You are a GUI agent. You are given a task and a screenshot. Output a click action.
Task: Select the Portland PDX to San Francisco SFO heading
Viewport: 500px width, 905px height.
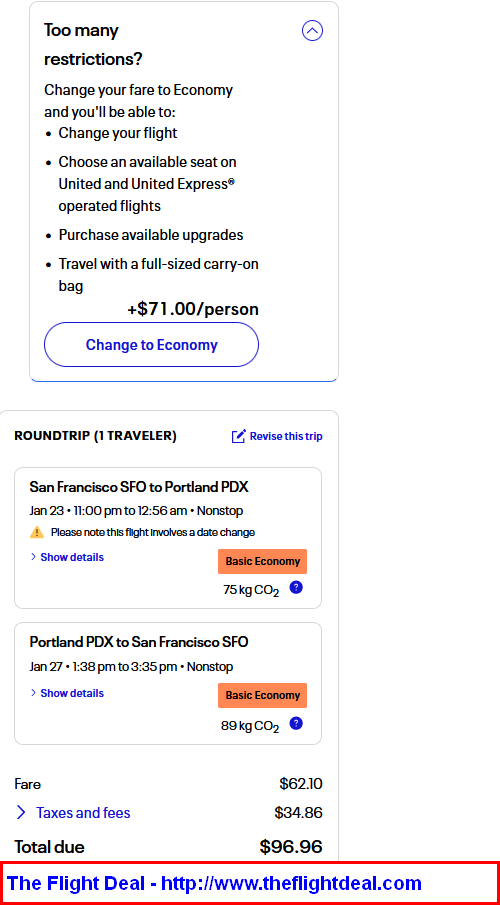pyautogui.click(x=139, y=642)
